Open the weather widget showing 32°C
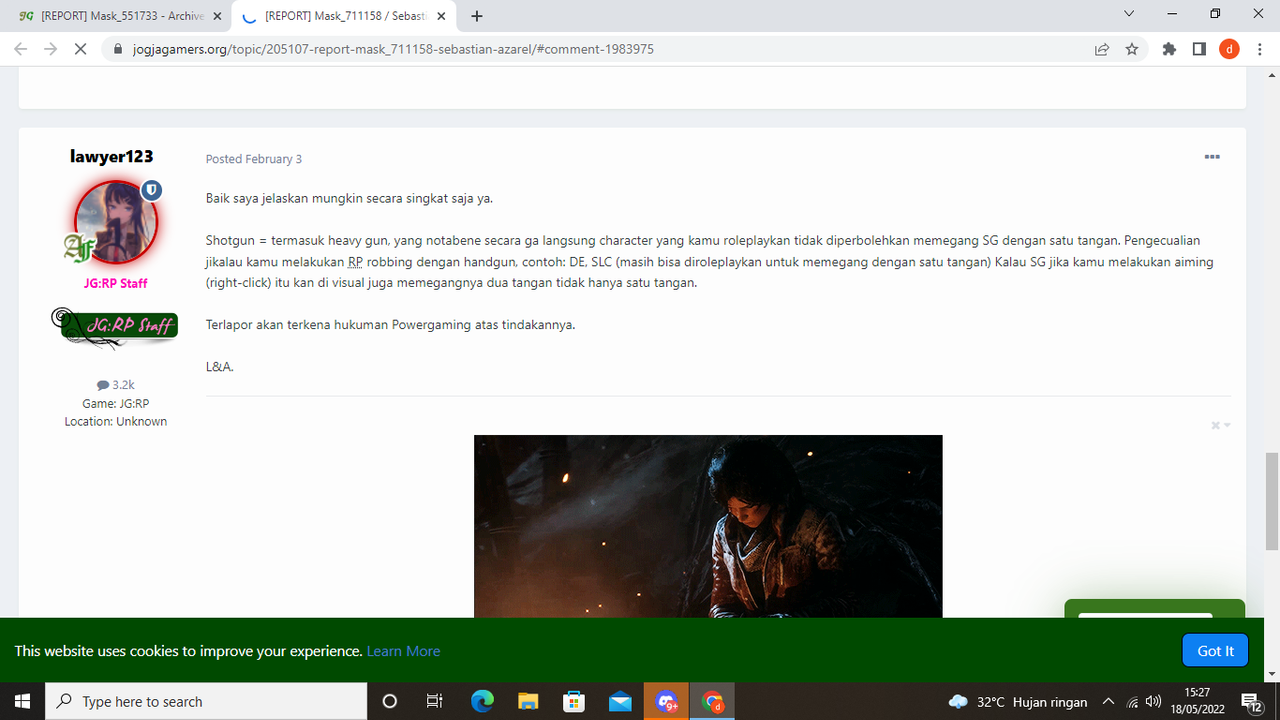The width and height of the screenshot is (1280, 720). [1018, 701]
